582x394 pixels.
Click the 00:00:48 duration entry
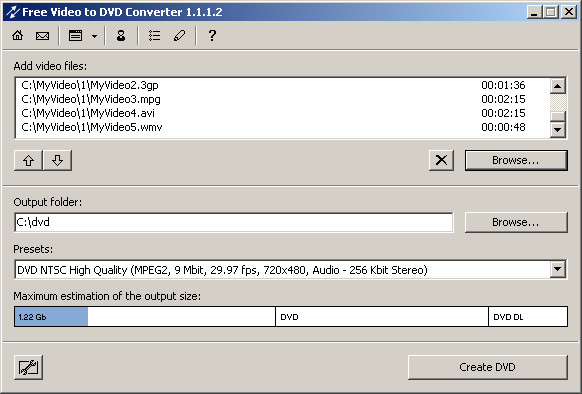tap(503, 127)
